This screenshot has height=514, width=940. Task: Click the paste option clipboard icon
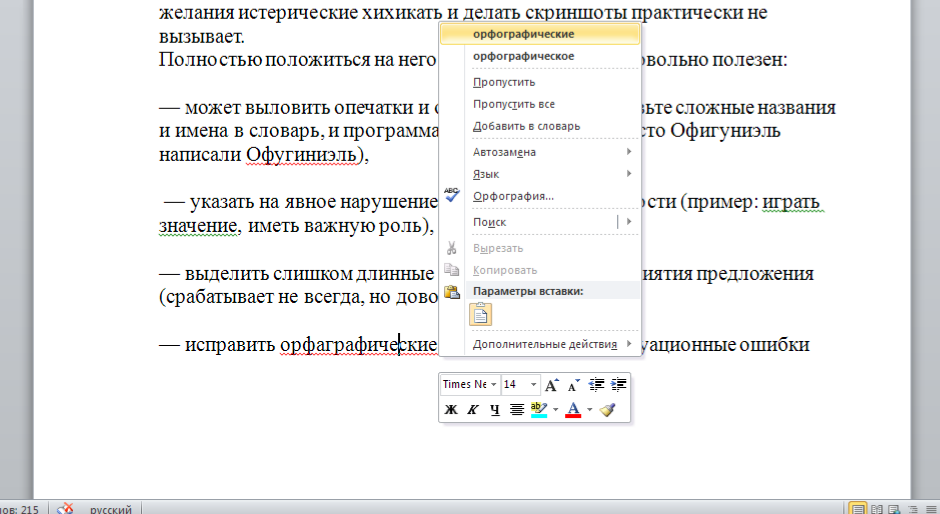point(481,315)
